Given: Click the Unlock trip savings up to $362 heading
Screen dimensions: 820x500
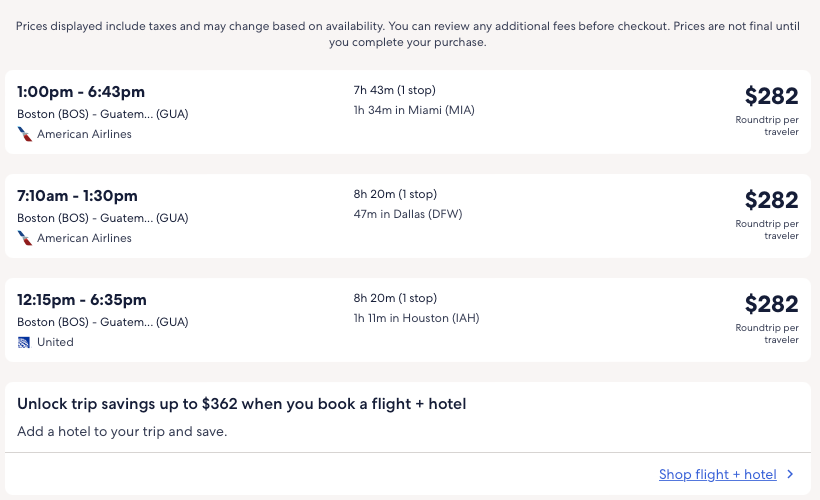Looking at the screenshot, I should point(241,404).
